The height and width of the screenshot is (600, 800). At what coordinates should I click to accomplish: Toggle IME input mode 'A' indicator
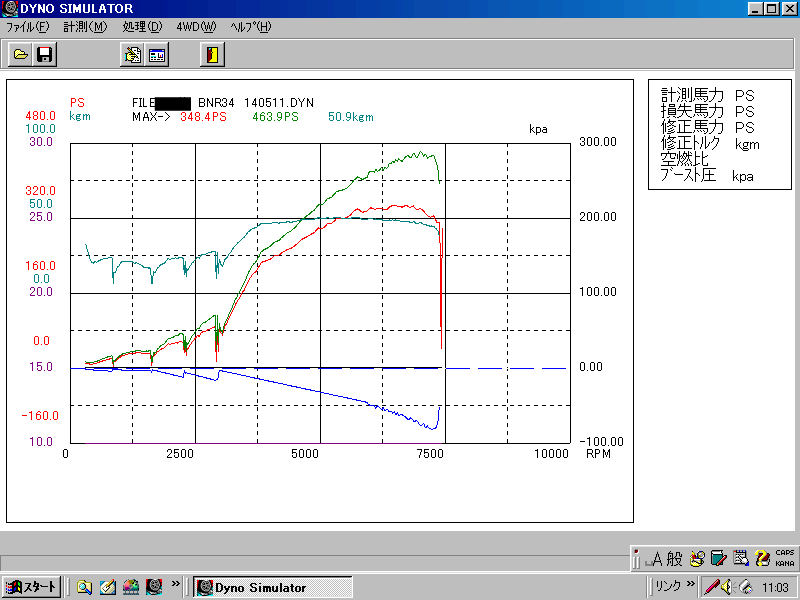(x=656, y=558)
